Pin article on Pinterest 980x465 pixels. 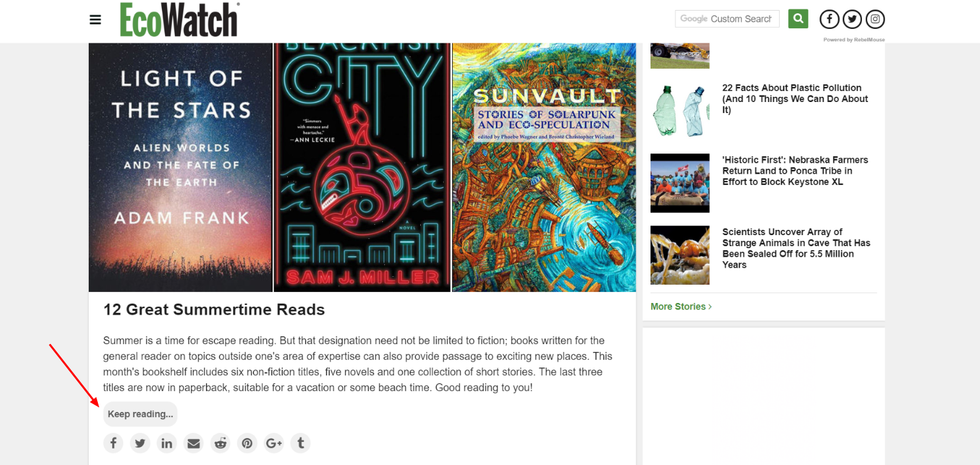pyautogui.click(x=248, y=443)
